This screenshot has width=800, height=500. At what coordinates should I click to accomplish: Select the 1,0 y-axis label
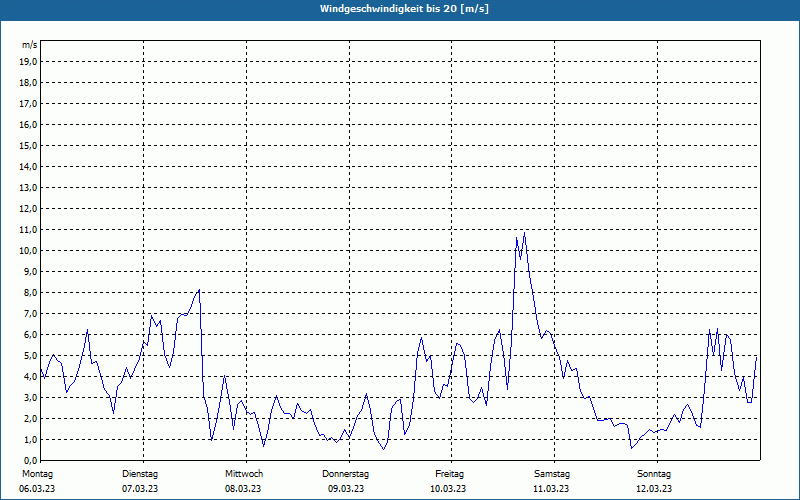point(30,439)
